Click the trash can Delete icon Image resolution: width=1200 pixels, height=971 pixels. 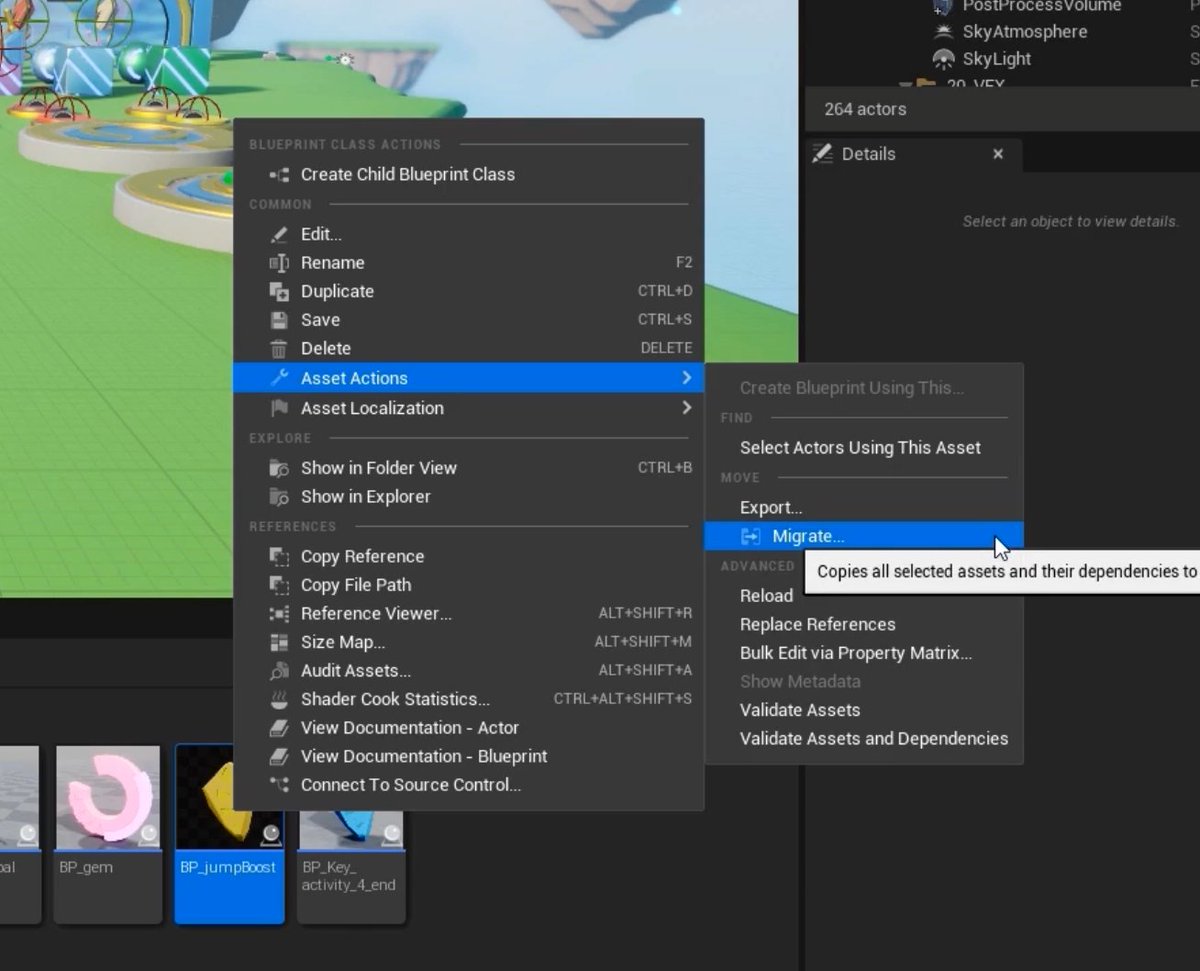pos(279,349)
